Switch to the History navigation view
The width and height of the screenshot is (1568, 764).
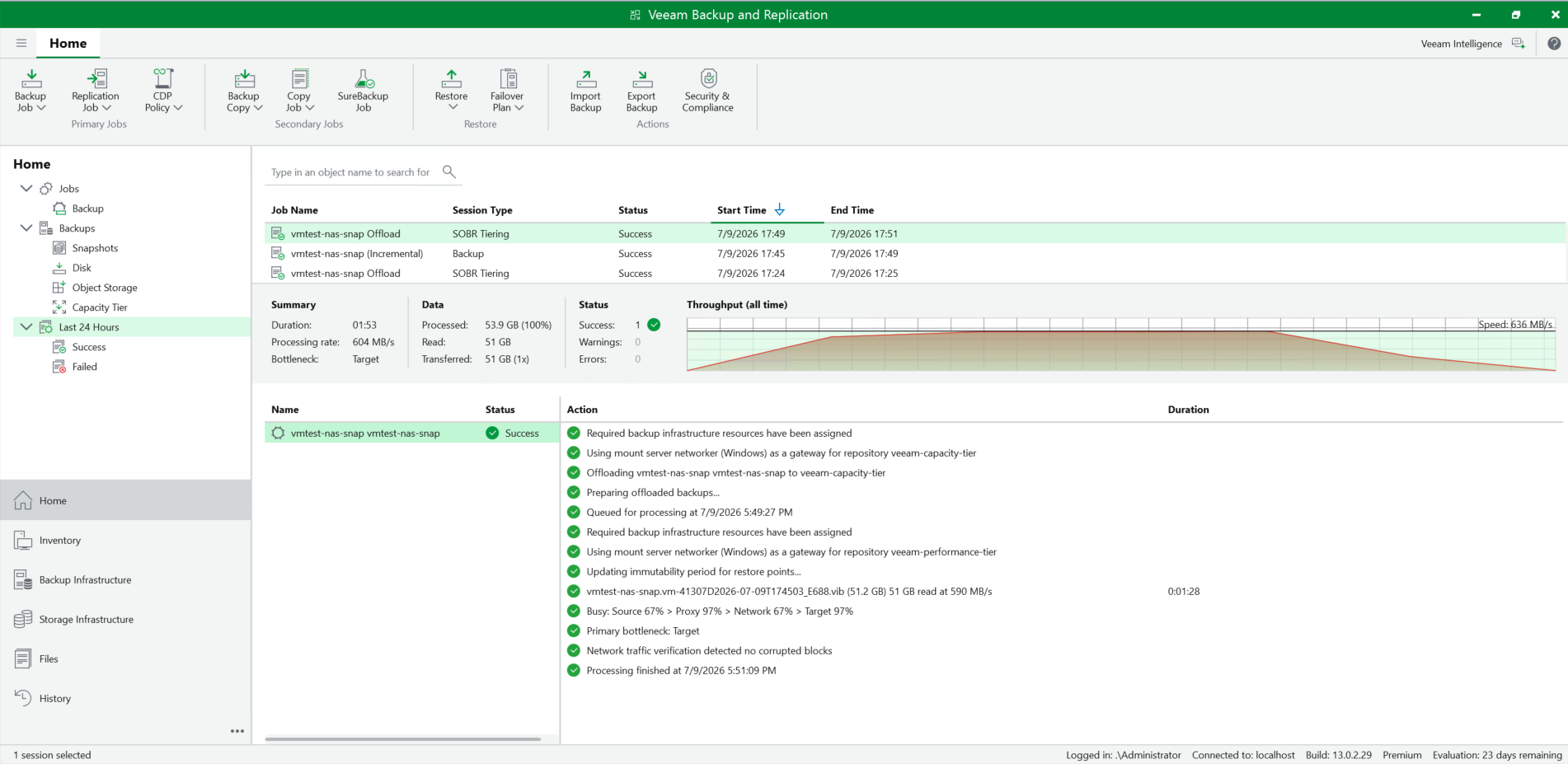(125, 698)
